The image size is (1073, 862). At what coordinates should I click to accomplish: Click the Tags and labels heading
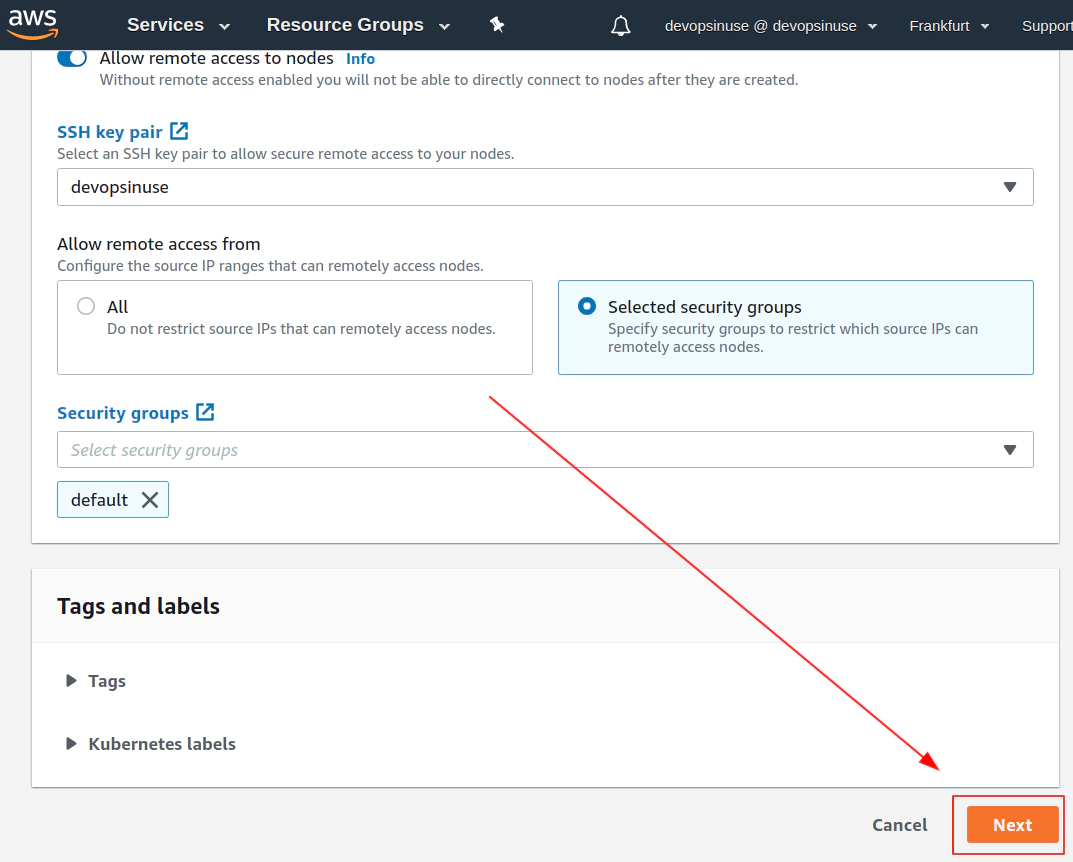point(138,606)
